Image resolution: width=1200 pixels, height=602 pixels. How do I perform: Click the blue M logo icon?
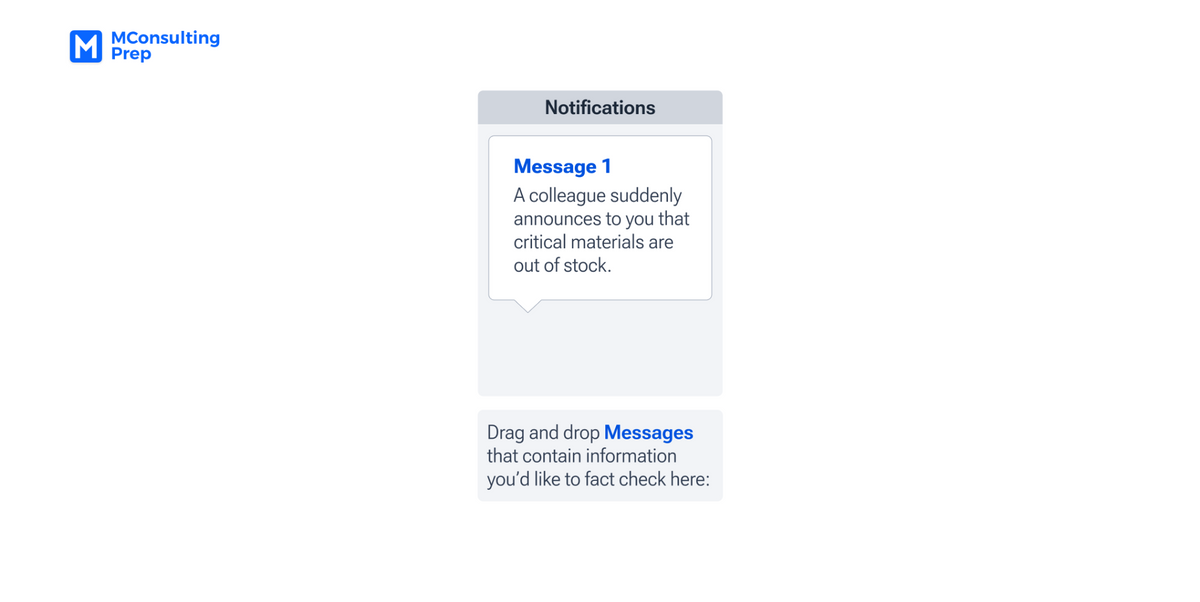(86, 46)
